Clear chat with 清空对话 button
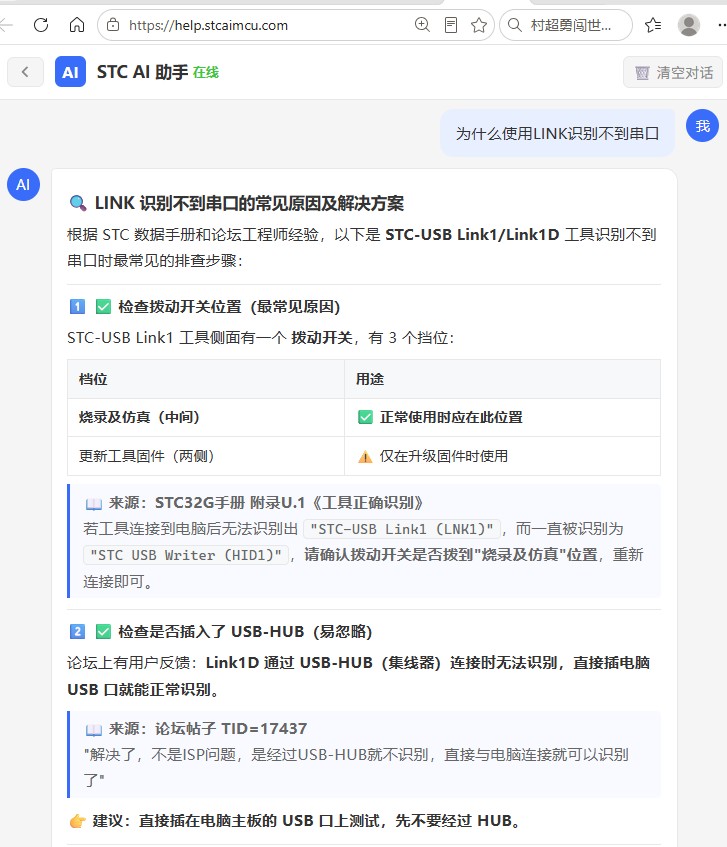This screenshot has width=727, height=847. coord(673,72)
